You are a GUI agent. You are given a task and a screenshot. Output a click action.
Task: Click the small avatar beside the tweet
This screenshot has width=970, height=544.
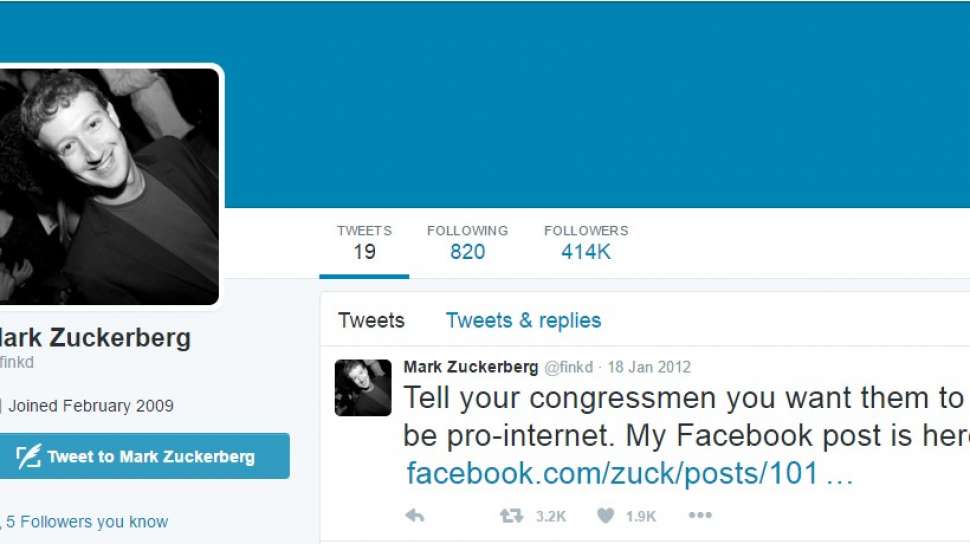(363, 387)
